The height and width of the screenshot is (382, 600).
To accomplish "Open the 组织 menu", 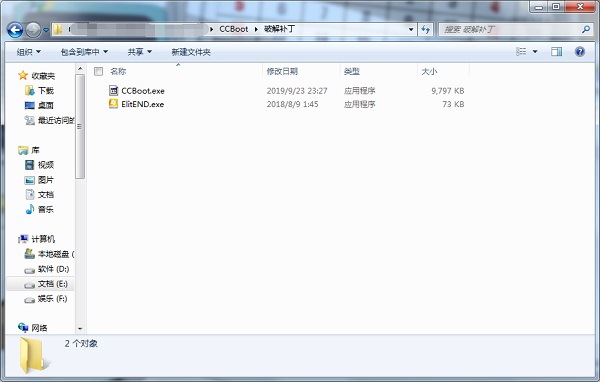I will [29, 52].
